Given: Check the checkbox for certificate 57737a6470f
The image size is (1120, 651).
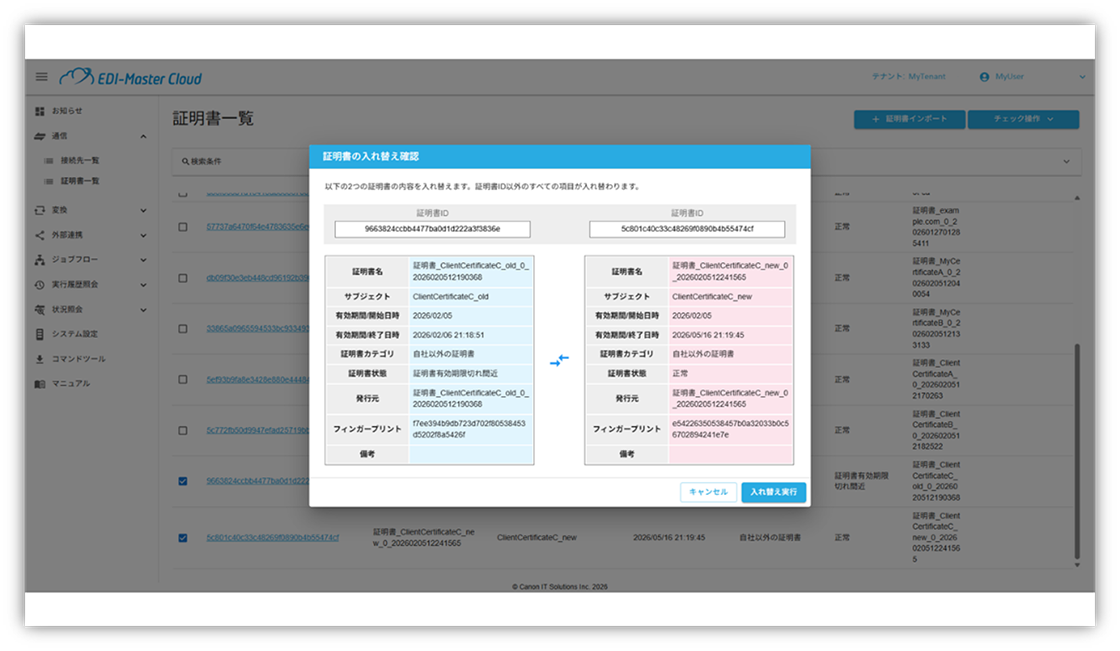Looking at the screenshot, I should pyautogui.click(x=182, y=227).
